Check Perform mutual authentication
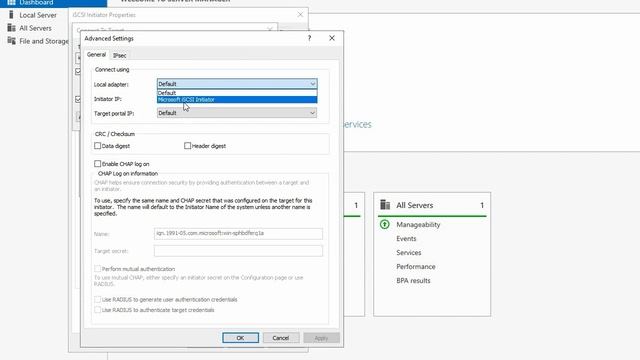 coord(98,269)
